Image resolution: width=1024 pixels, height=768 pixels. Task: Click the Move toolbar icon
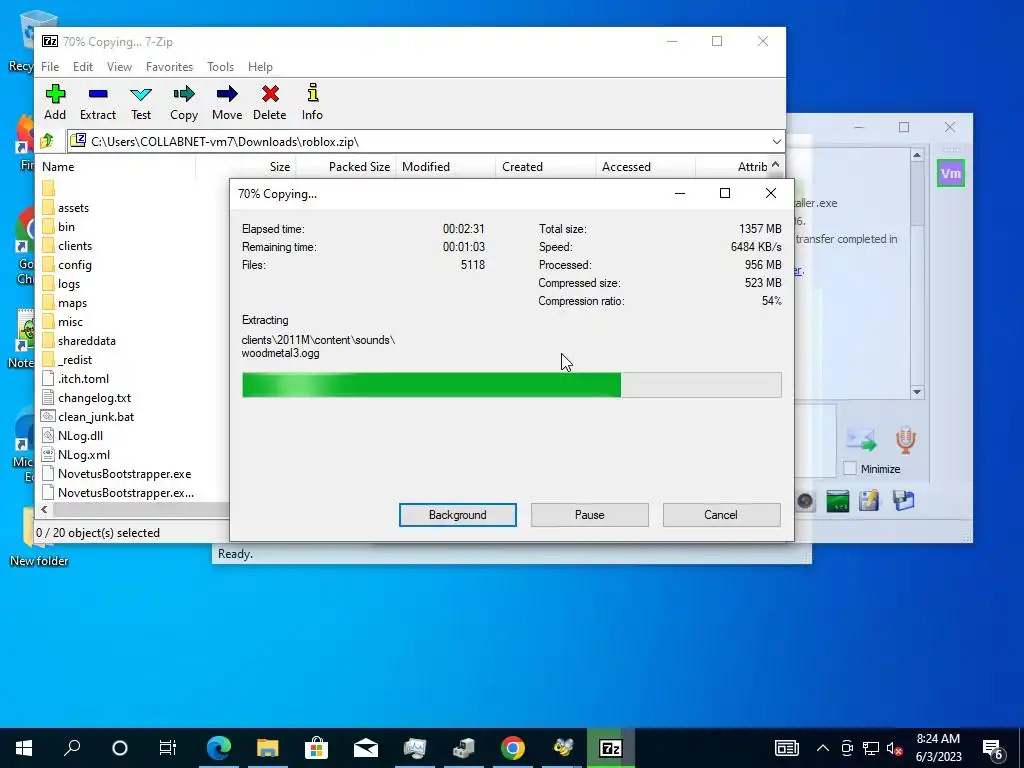[x=227, y=94]
